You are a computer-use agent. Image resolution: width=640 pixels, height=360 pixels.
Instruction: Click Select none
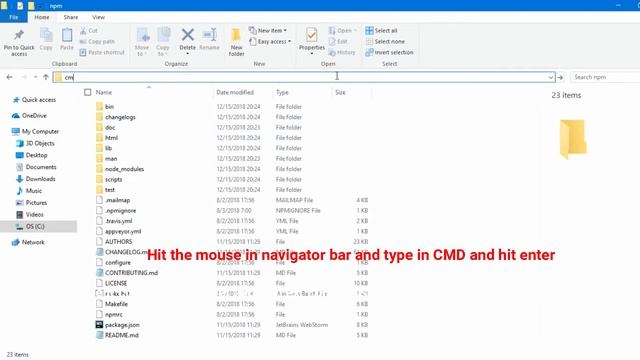pyautogui.click(x=385, y=42)
